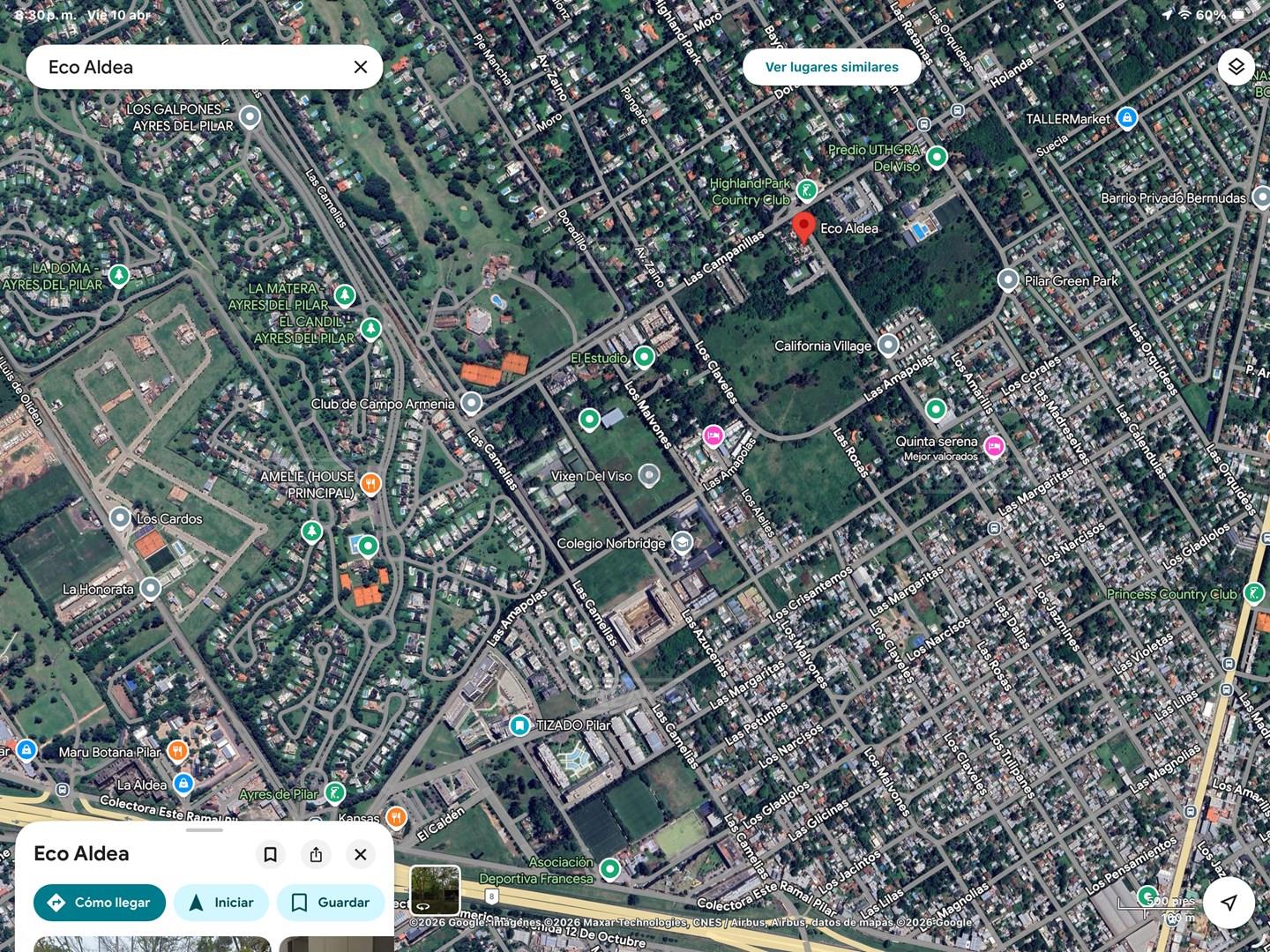Close the Eco Aldea place card
The image size is (1270, 952).
tap(360, 854)
